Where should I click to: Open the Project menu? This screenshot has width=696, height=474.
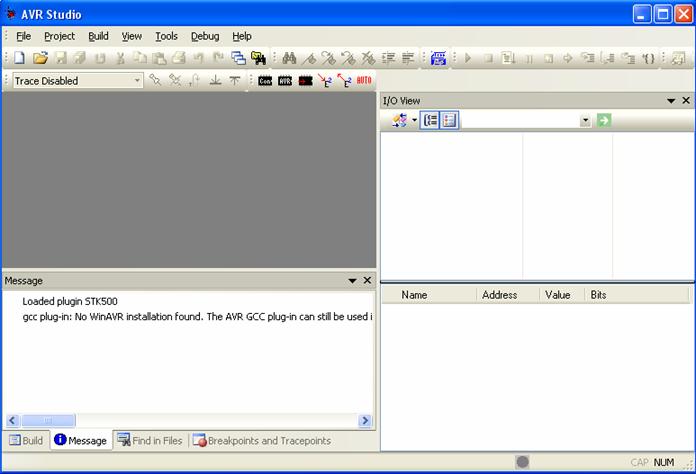click(59, 36)
